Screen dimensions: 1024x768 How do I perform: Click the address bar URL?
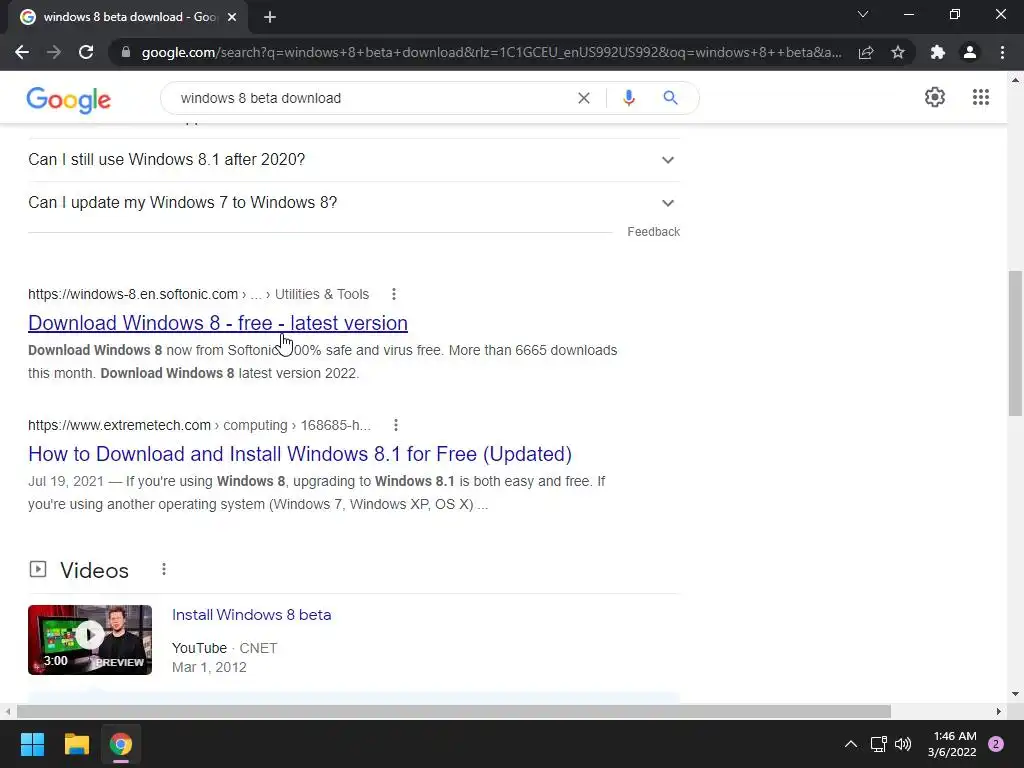(491, 52)
